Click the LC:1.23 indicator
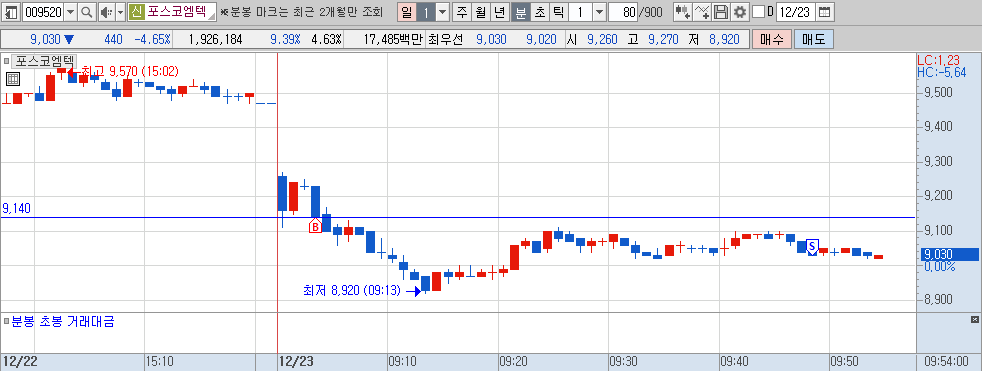982x371 pixels. [938, 61]
